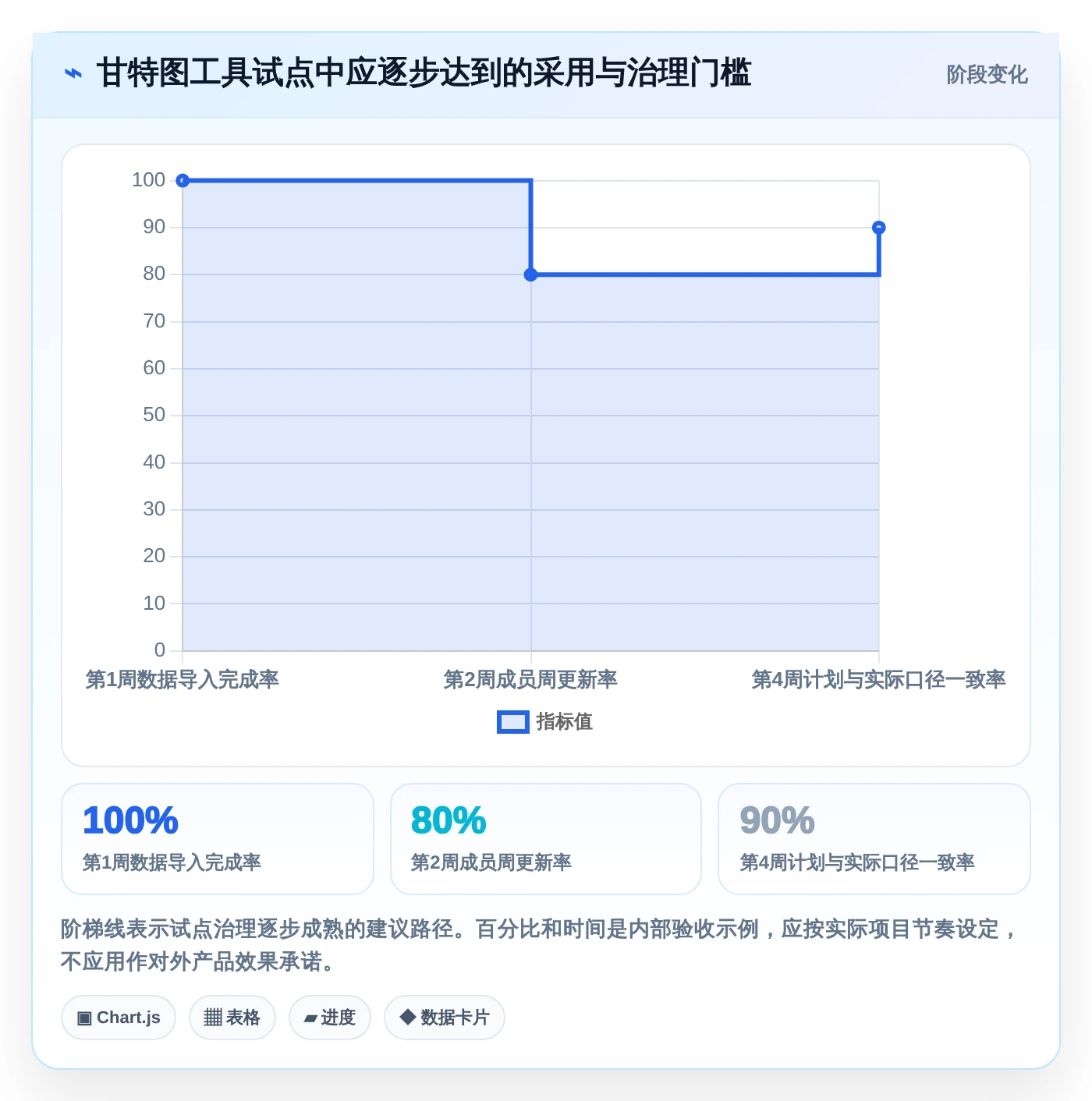Click the y-axis value 0
The image size is (1092, 1101).
(x=160, y=650)
